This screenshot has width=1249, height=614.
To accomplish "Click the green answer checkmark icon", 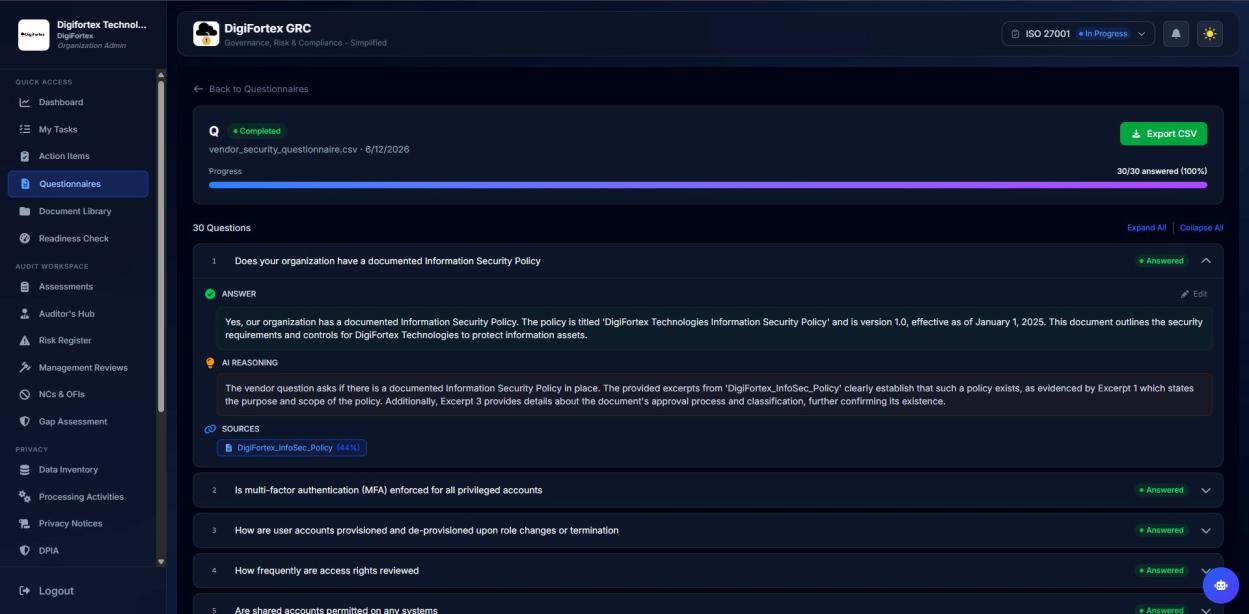I will [x=210, y=294].
